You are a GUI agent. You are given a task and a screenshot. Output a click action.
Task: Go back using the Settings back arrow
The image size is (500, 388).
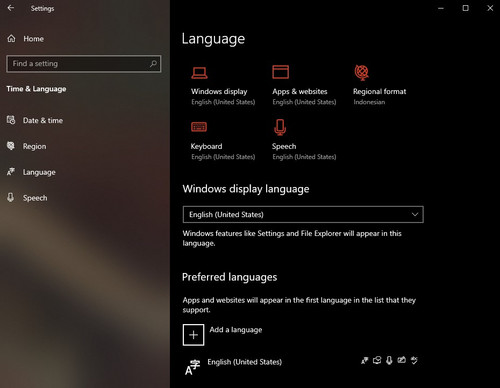11,8
